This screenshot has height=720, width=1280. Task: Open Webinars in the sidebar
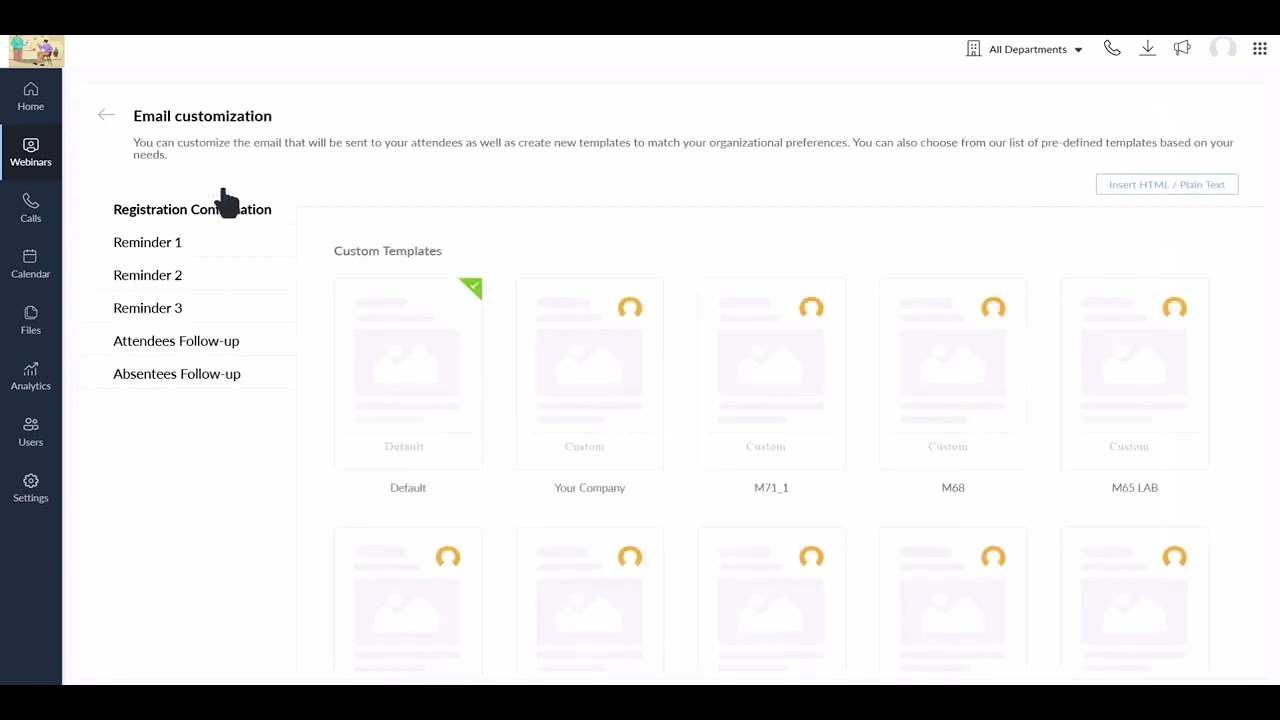point(30,152)
